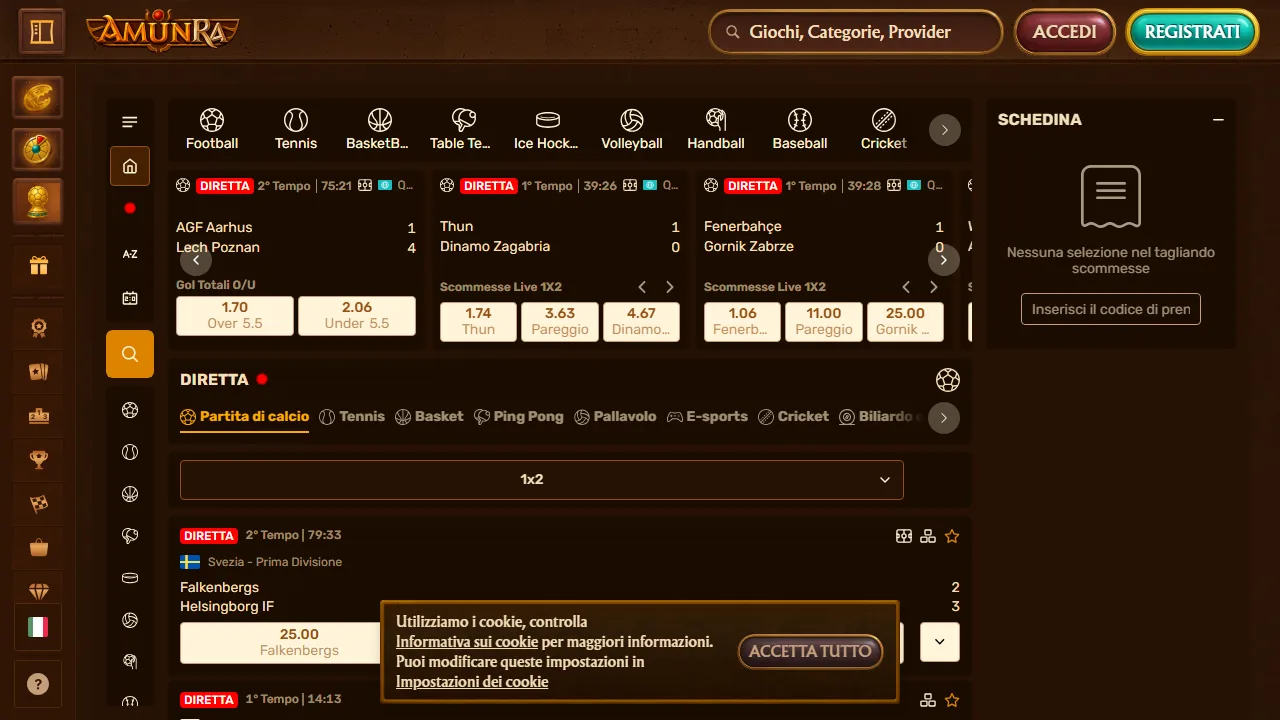
Task: Open the roulette wheel live casino icon
Action: click(x=38, y=150)
